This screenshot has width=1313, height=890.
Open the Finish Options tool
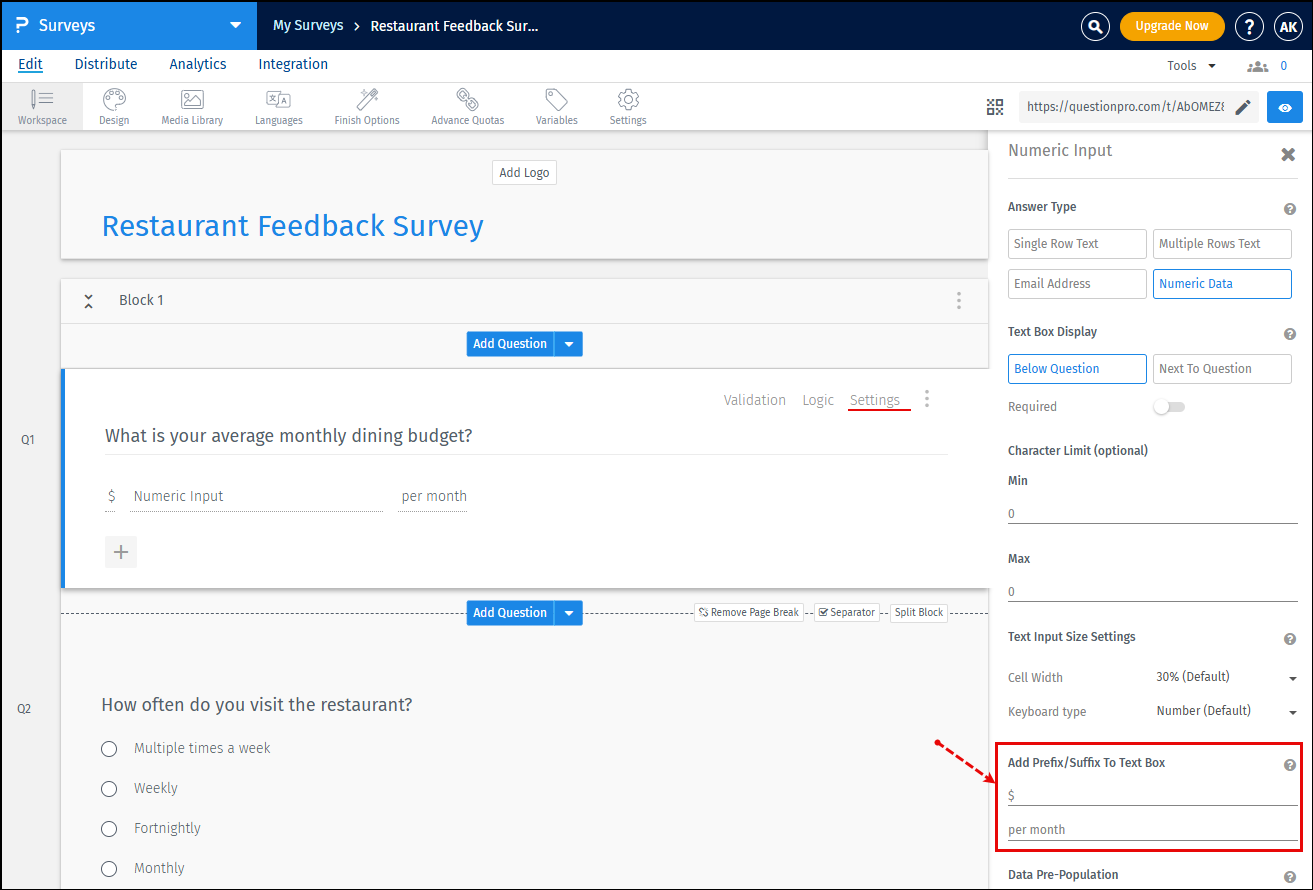coord(366,106)
